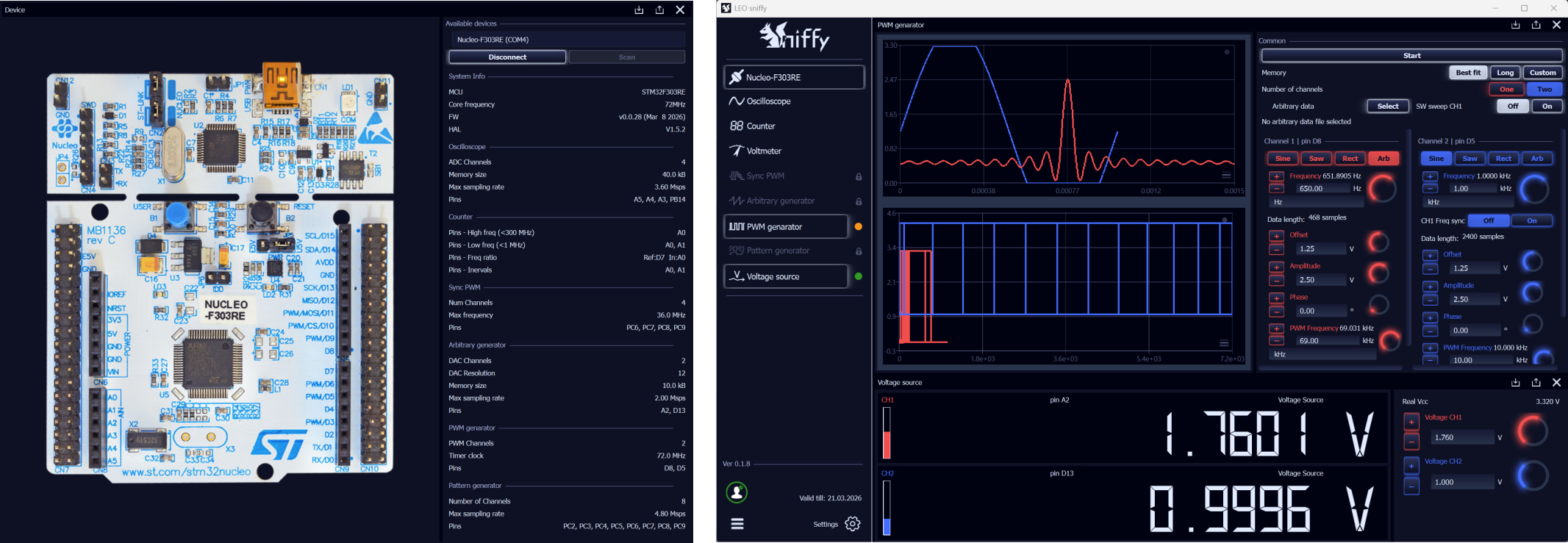Viewport: 1568px width, 543px height.
Task: Increase Voltage CH1 with plus button
Action: click(x=1411, y=422)
